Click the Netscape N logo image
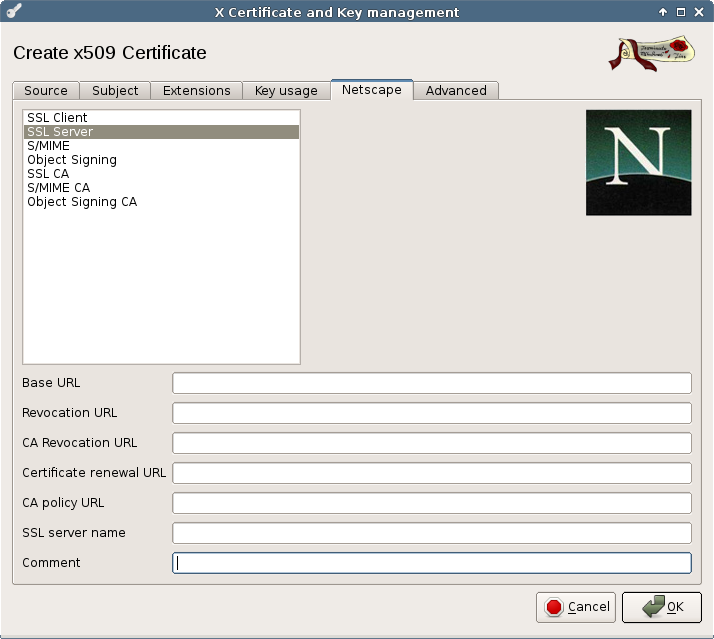The width and height of the screenshot is (714, 639). [x=638, y=163]
